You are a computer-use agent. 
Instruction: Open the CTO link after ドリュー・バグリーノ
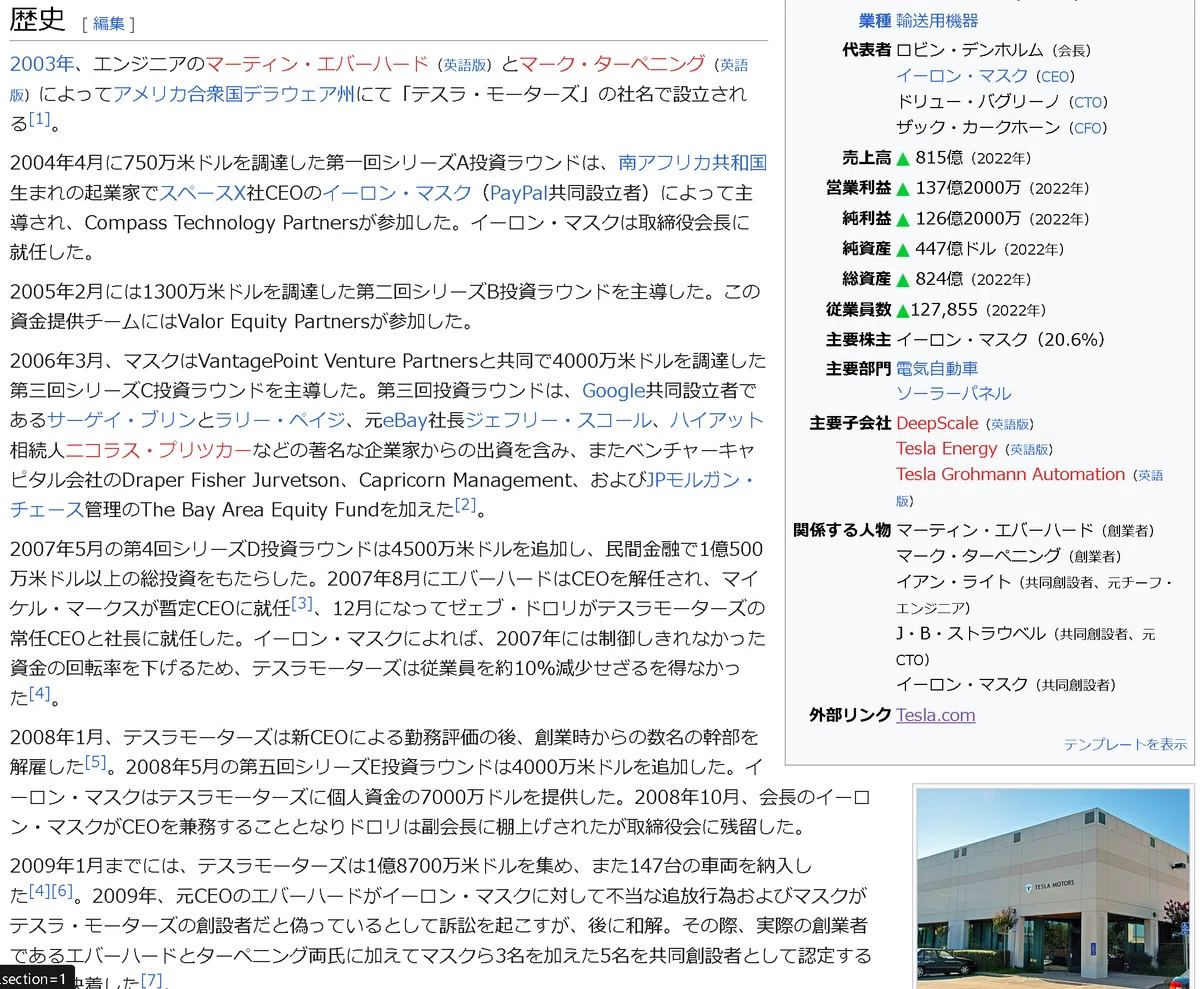[1087, 102]
